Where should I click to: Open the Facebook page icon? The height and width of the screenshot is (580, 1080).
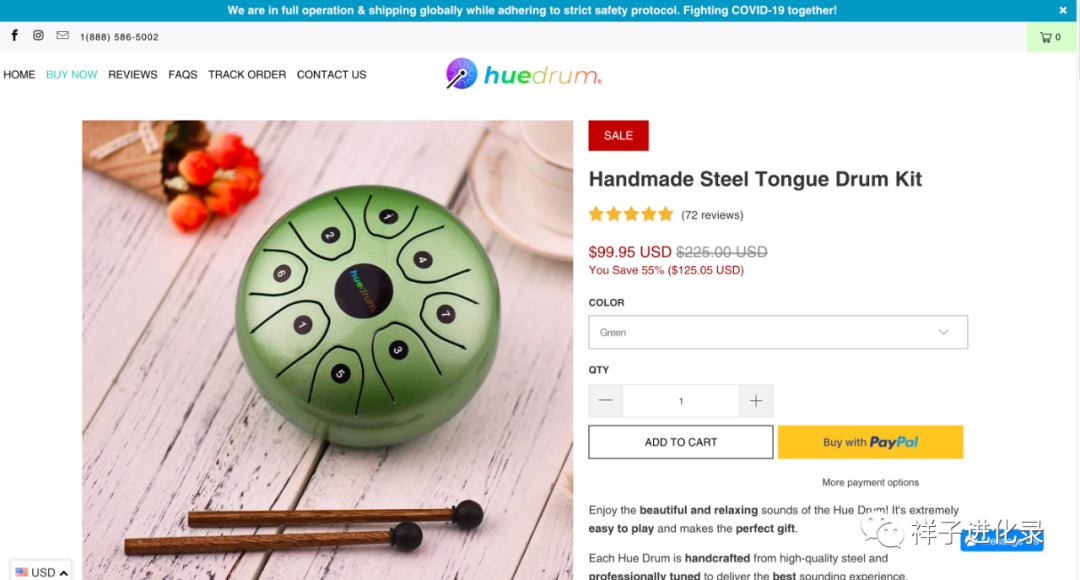(x=14, y=36)
